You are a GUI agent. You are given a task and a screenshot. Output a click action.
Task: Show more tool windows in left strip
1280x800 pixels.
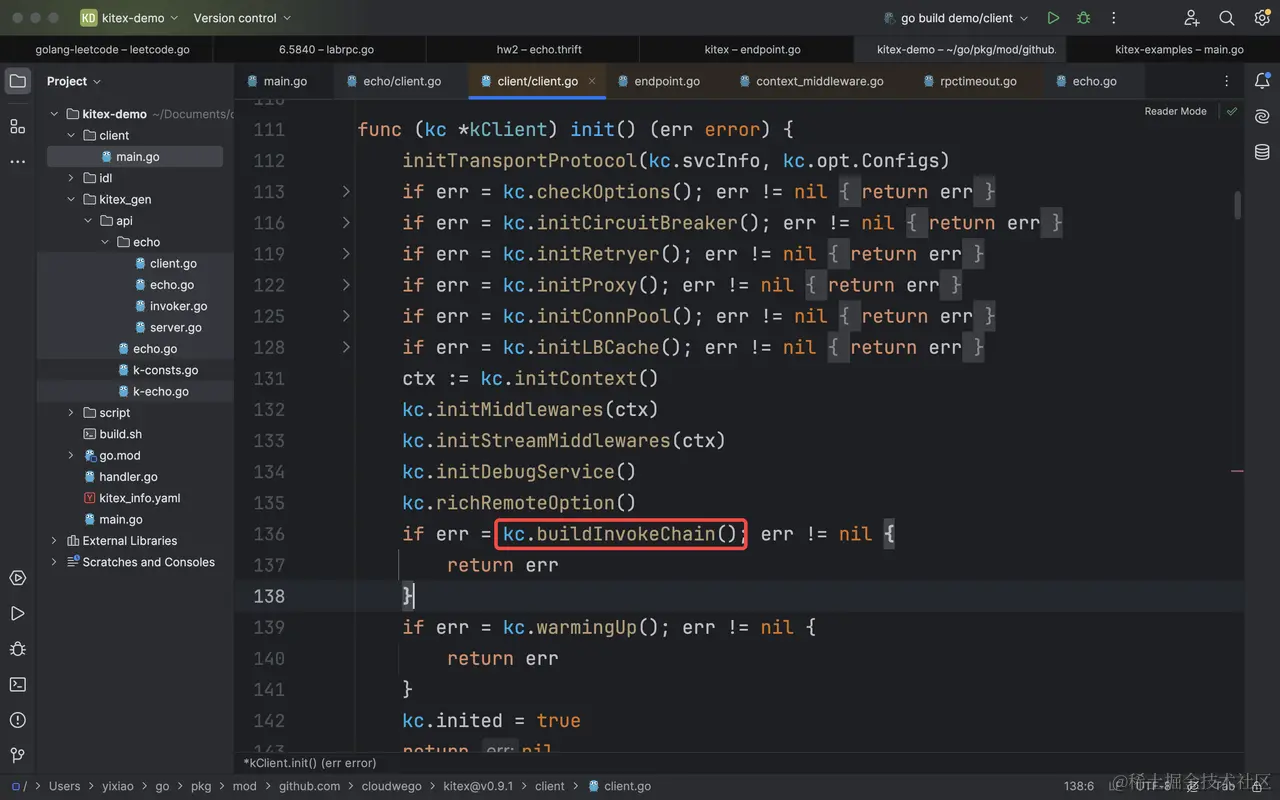pos(18,161)
